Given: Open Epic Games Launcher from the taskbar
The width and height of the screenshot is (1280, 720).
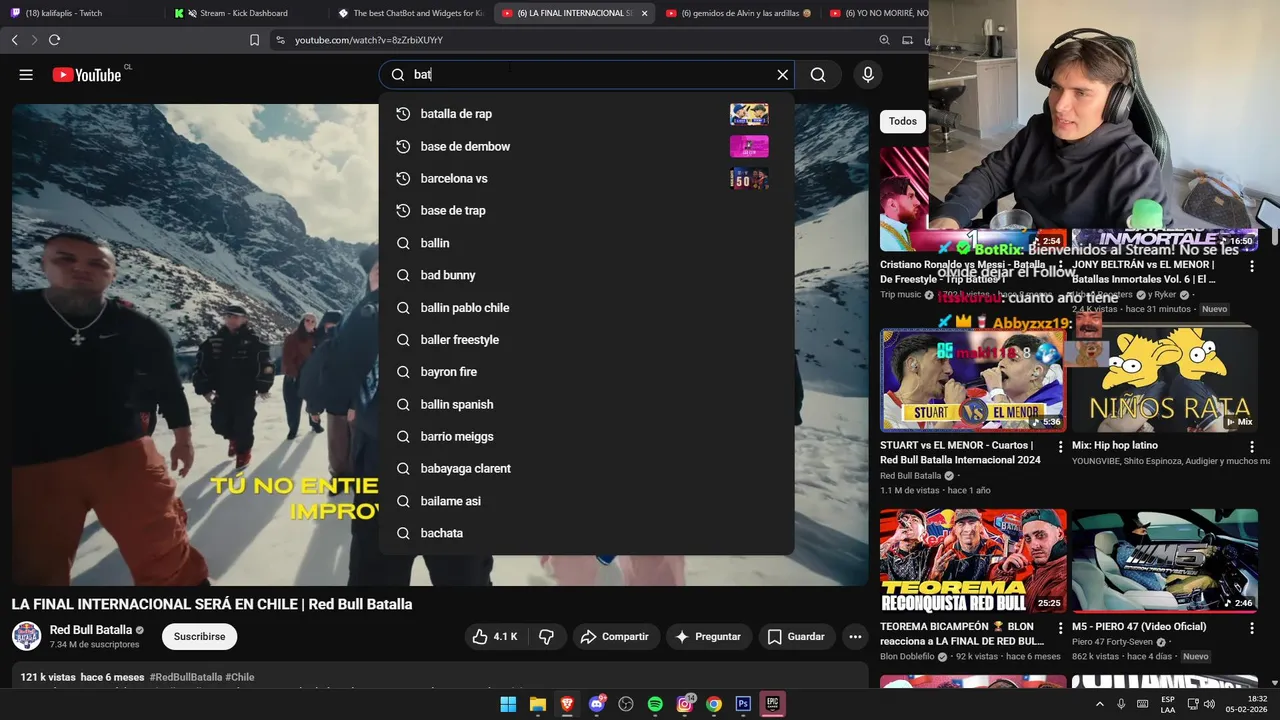Looking at the screenshot, I should point(772,704).
